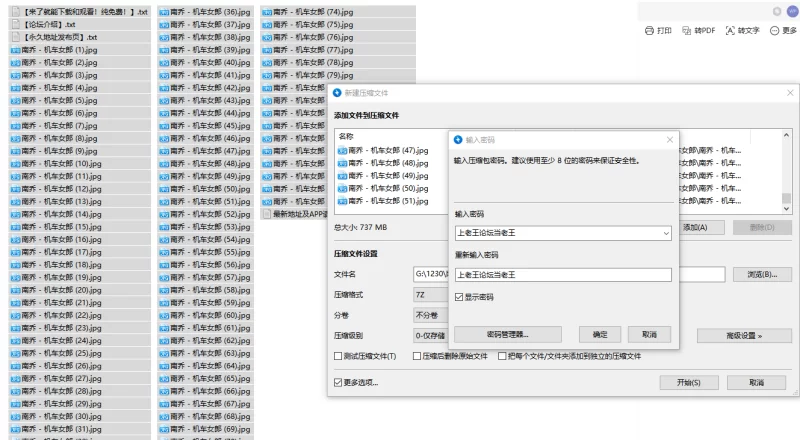Click the 添加(A) button

701,227
